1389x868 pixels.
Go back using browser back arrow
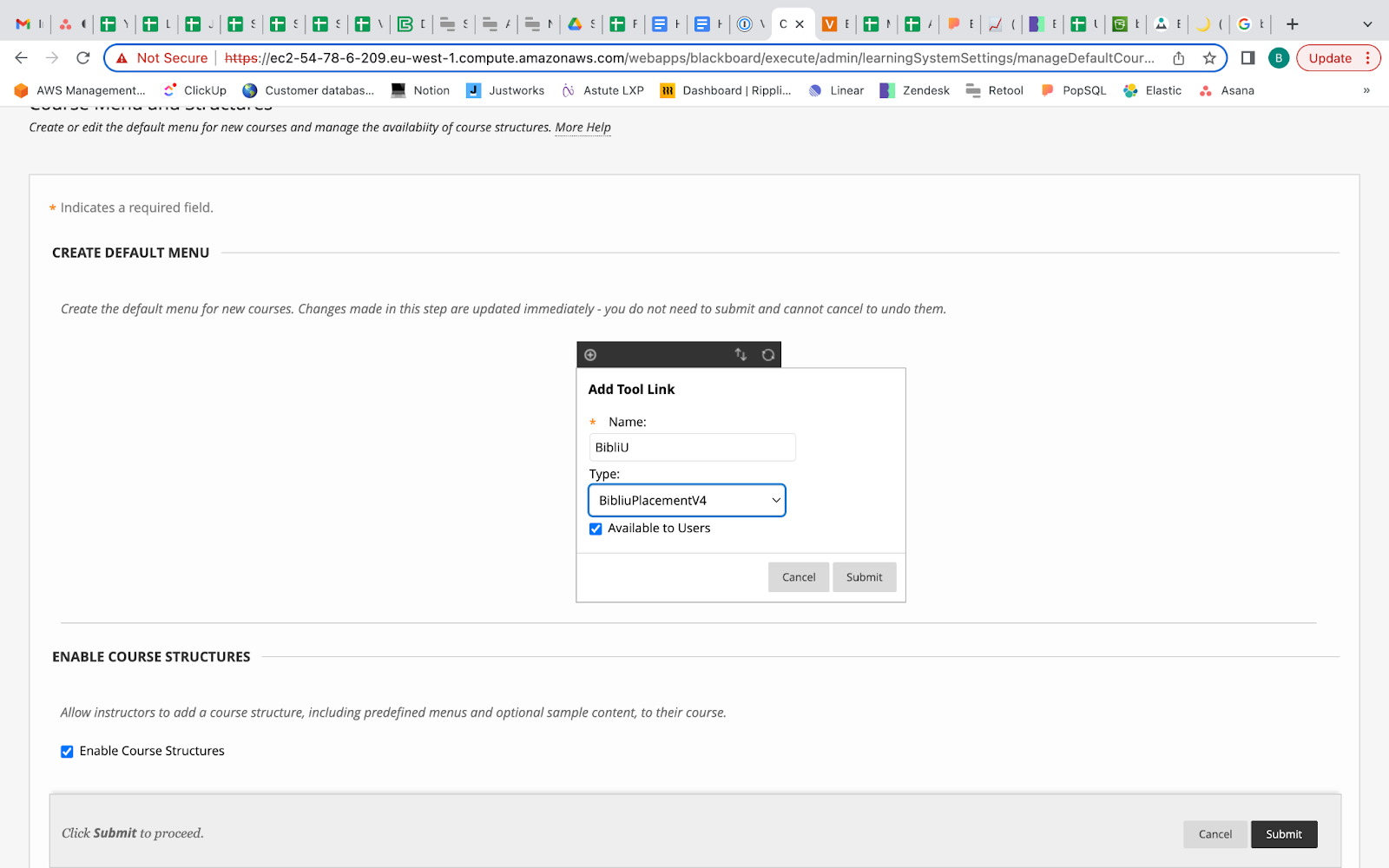click(x=22, y=58)
